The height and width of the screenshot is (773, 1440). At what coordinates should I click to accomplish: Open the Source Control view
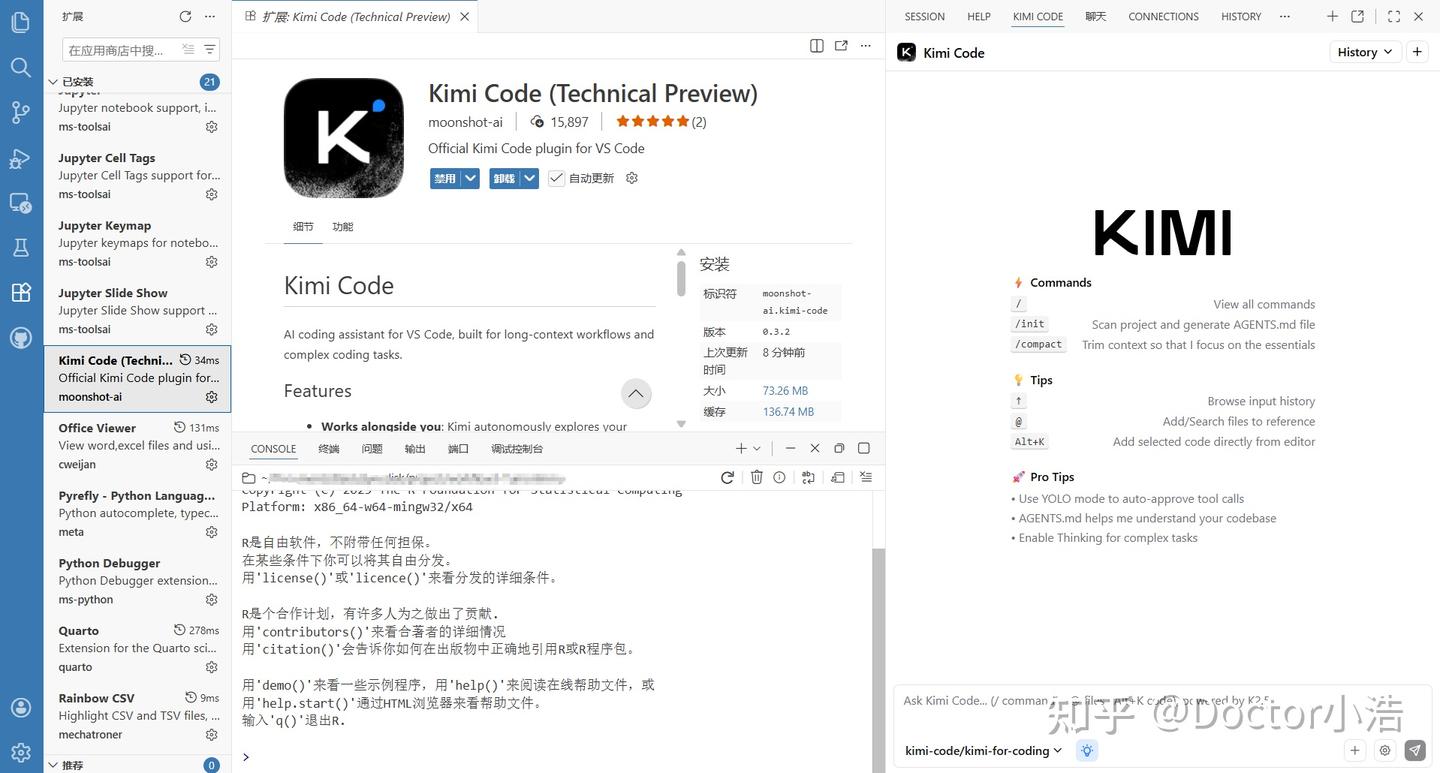(x=20, y=112)
